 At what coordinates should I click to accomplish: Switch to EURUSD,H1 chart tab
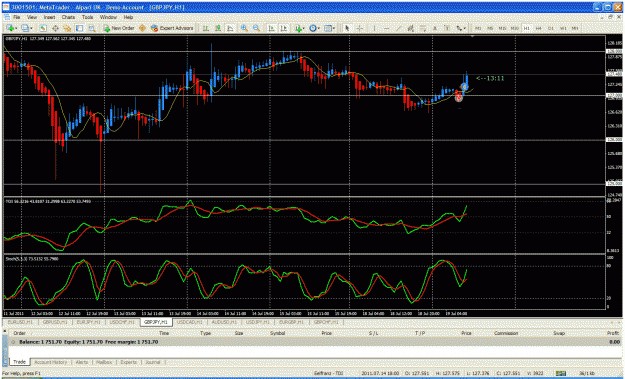click(21, 322)
